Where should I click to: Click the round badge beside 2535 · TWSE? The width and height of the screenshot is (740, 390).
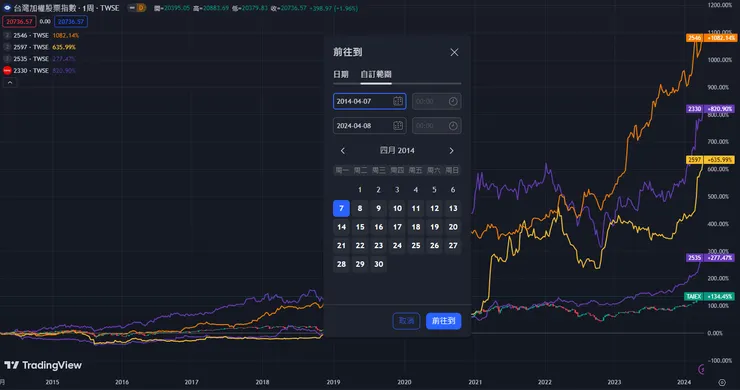7,59
